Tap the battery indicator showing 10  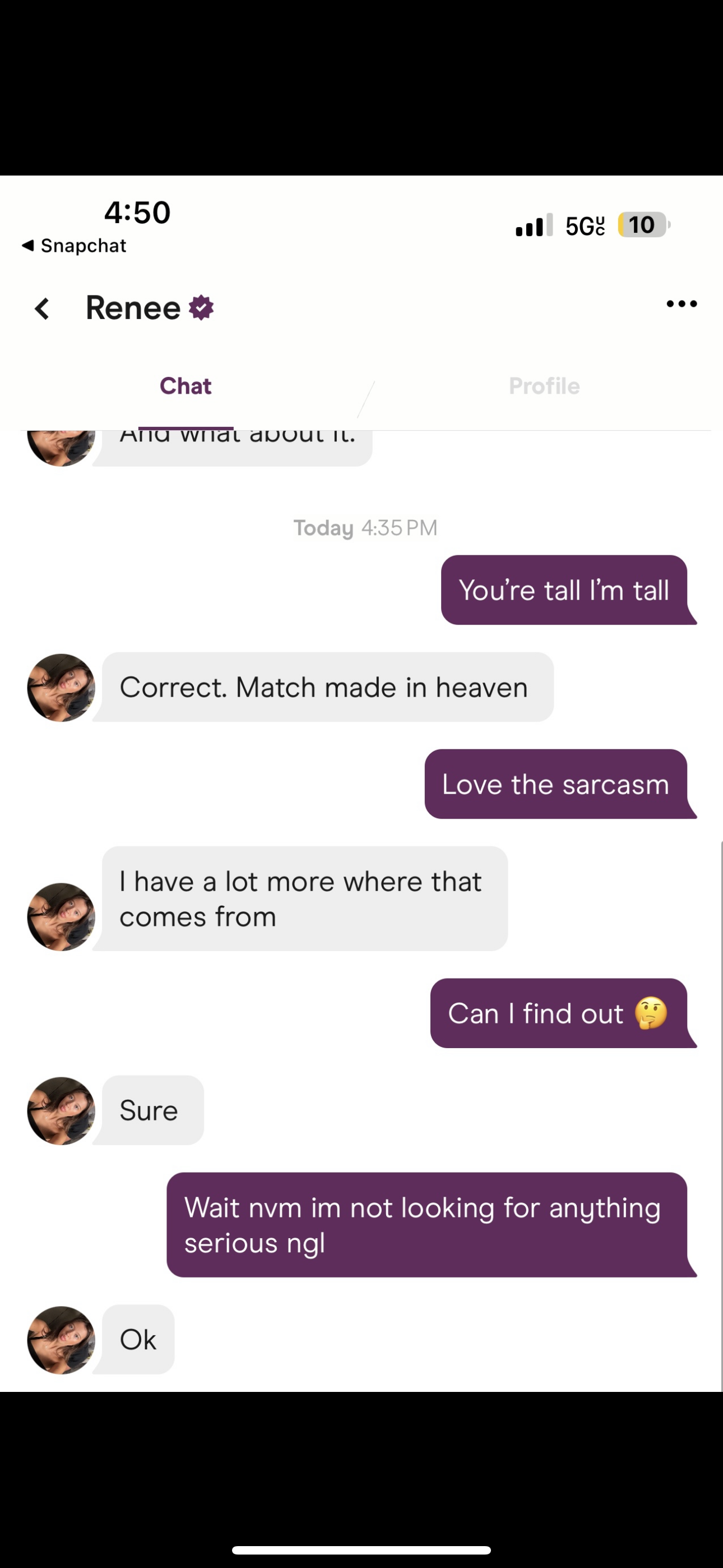tap(644, 225)
